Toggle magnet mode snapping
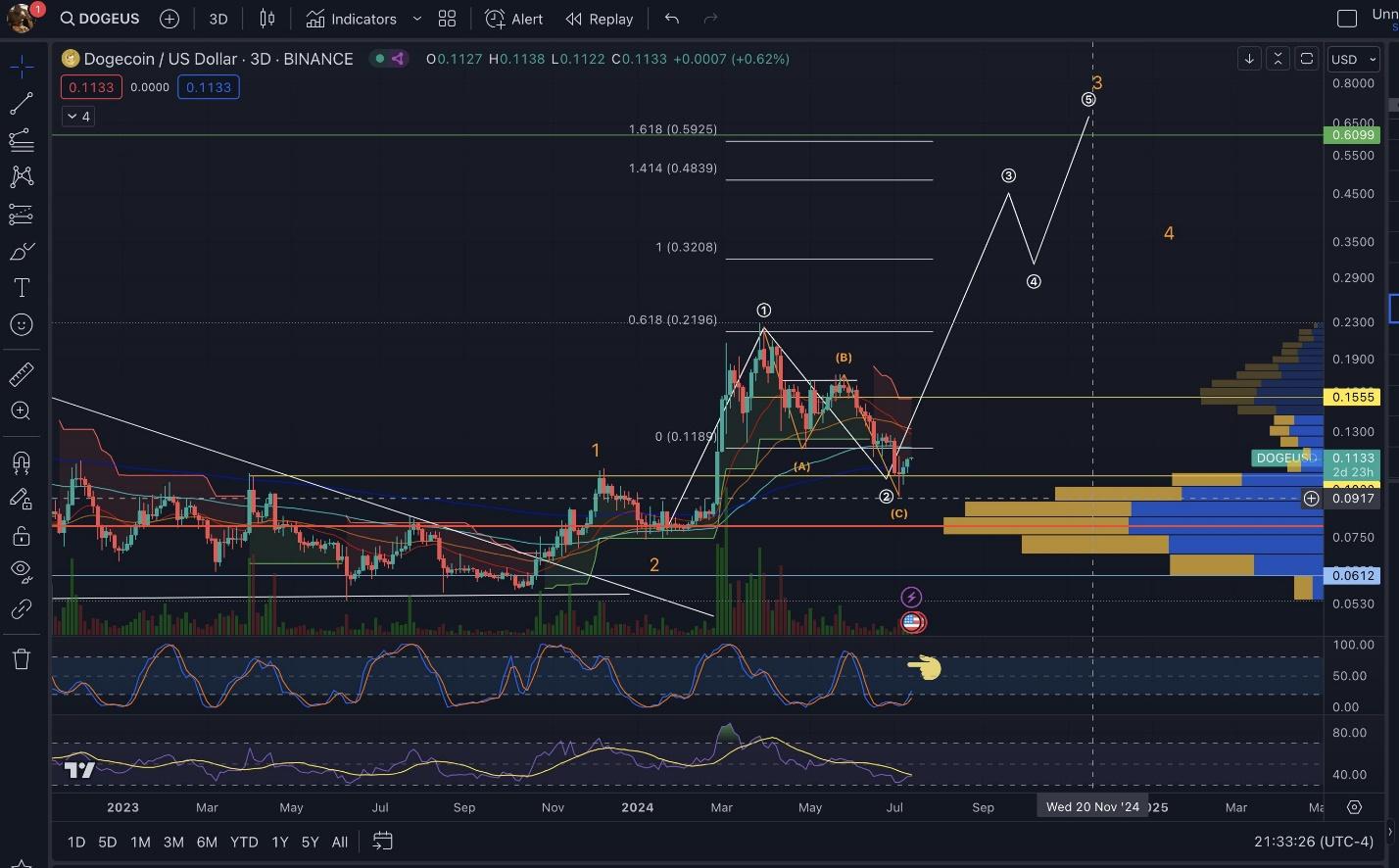Viewport: 1399px width, 868px height. pos(22,461)
